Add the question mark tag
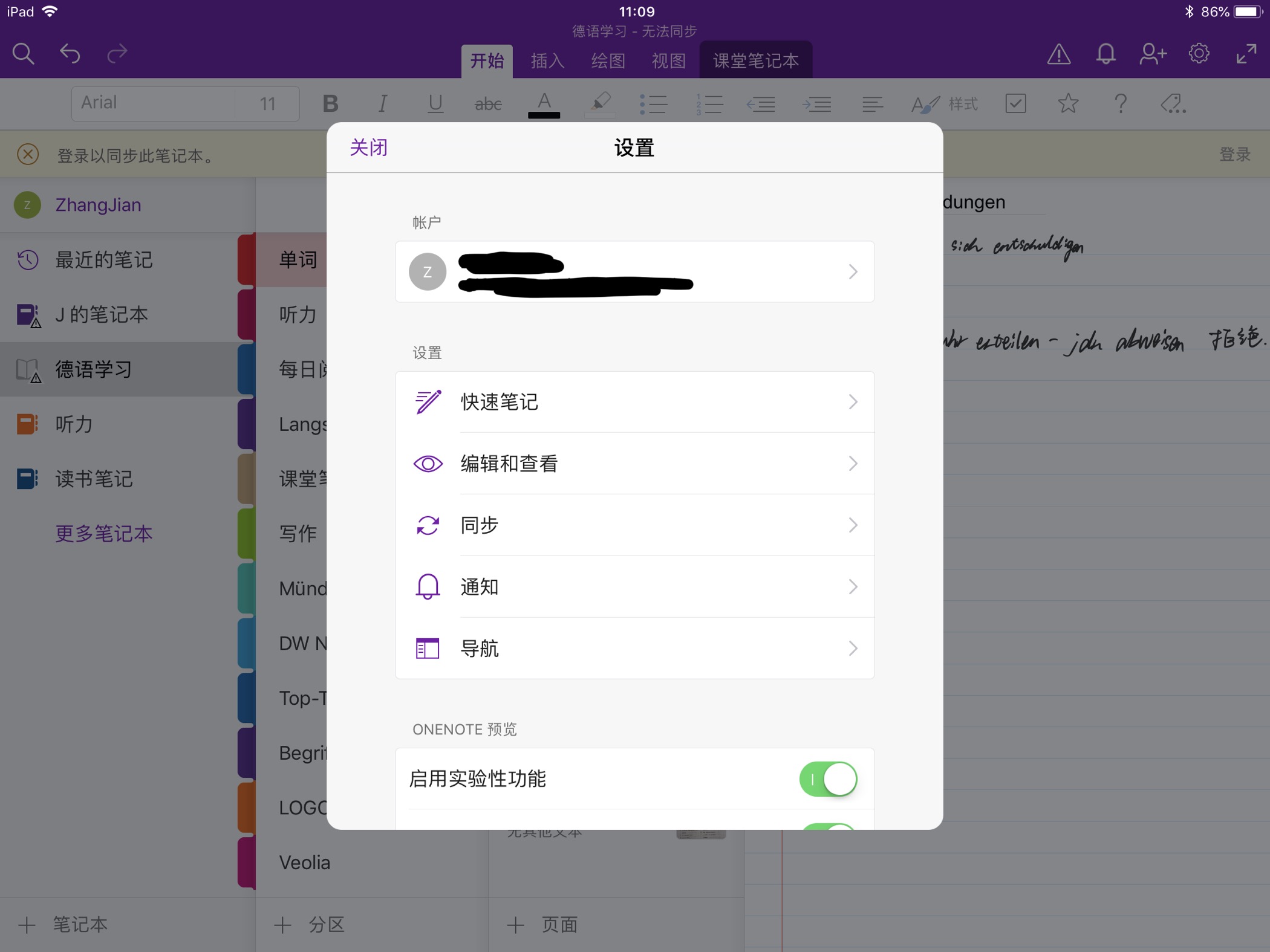This screenshot has width=1270, height=952. (1120, 103)
